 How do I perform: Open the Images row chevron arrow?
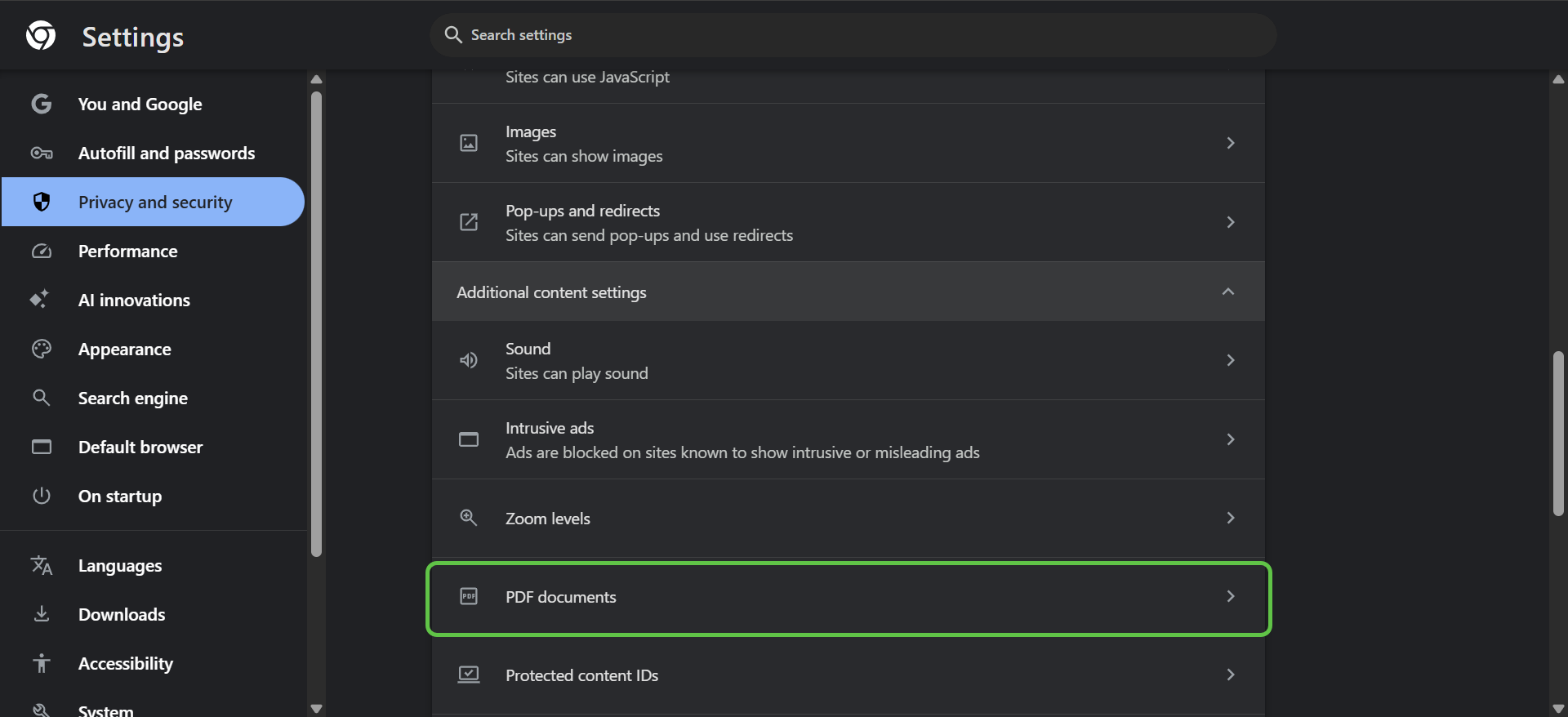pos(1231,143)
